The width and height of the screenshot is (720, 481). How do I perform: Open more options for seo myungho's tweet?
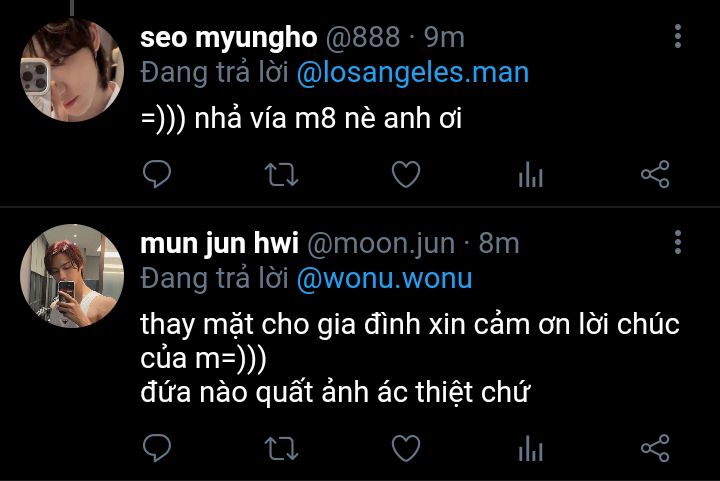(678, 36)
